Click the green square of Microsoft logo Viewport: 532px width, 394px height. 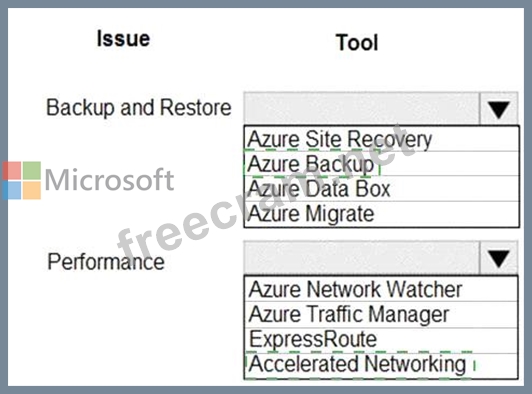32,170
